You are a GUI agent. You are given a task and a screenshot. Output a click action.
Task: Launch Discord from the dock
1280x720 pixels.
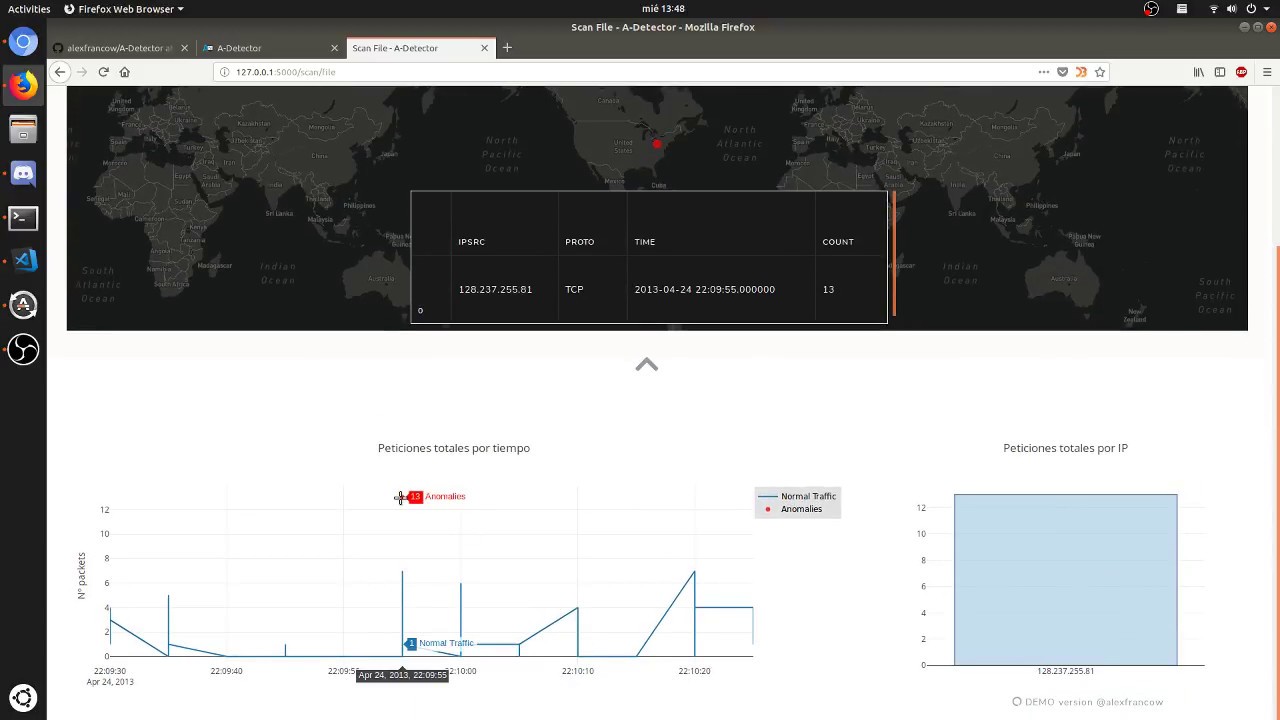click(x=23, y=174)
